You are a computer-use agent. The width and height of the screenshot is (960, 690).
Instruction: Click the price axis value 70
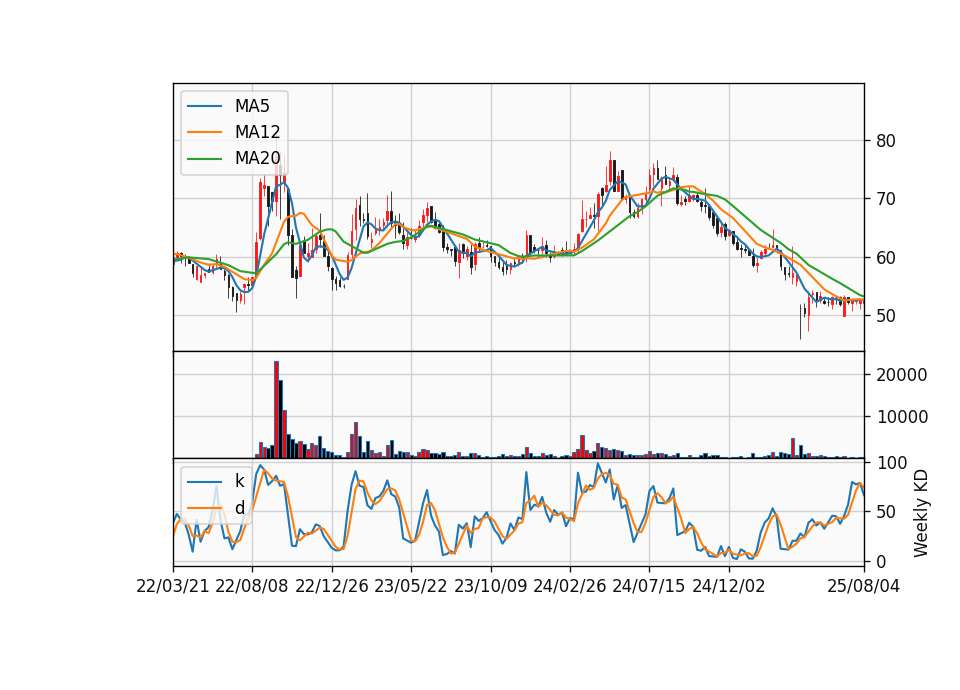pyautogui.click(x=886, y=199)
